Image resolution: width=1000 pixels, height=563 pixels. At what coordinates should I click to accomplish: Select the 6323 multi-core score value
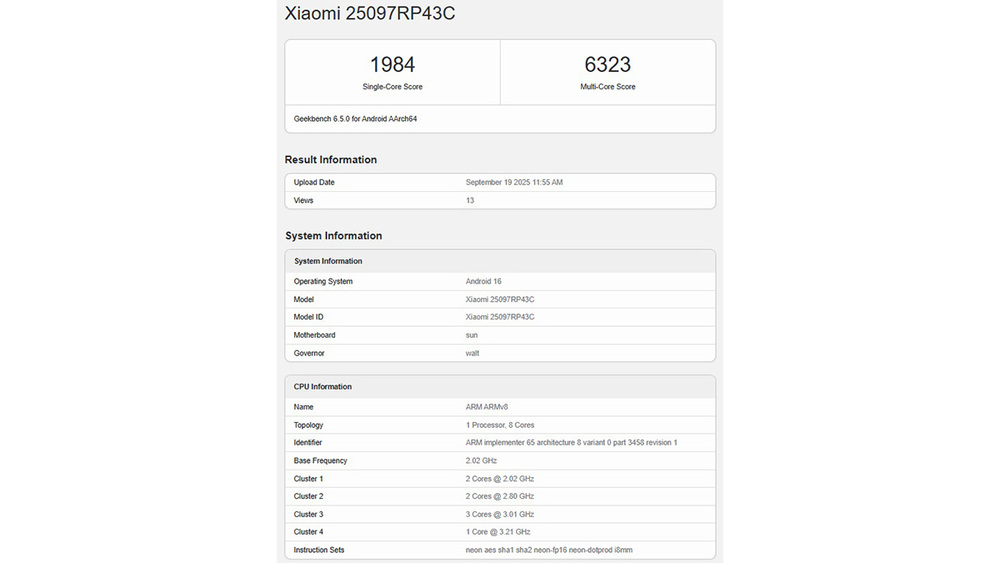(x=607, y=64)
